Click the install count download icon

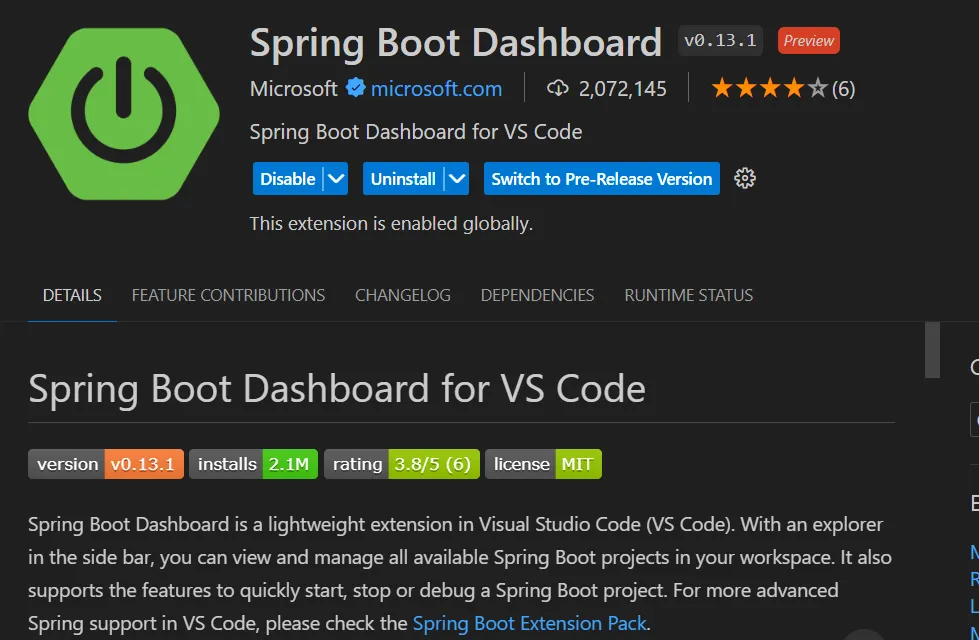point(558,89)
